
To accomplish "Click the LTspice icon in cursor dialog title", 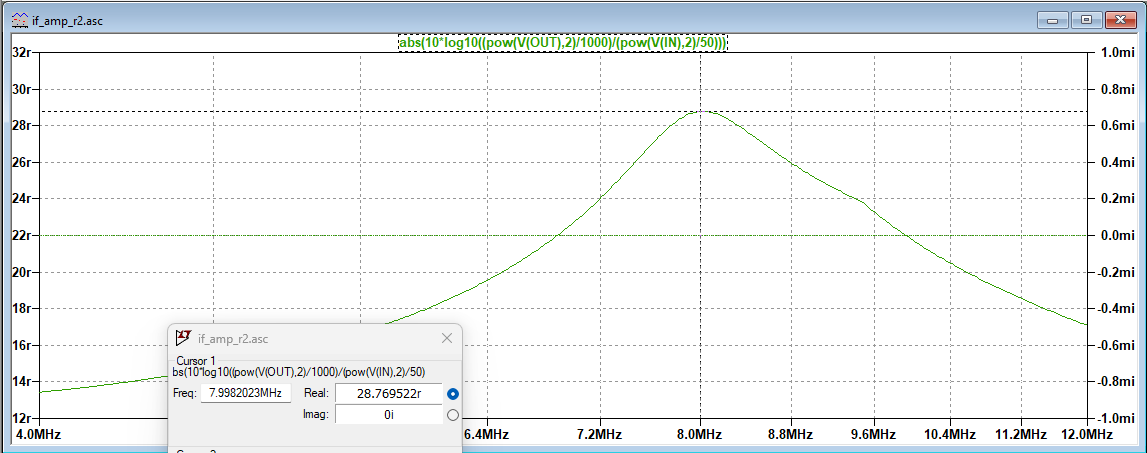I will point(183,338).
